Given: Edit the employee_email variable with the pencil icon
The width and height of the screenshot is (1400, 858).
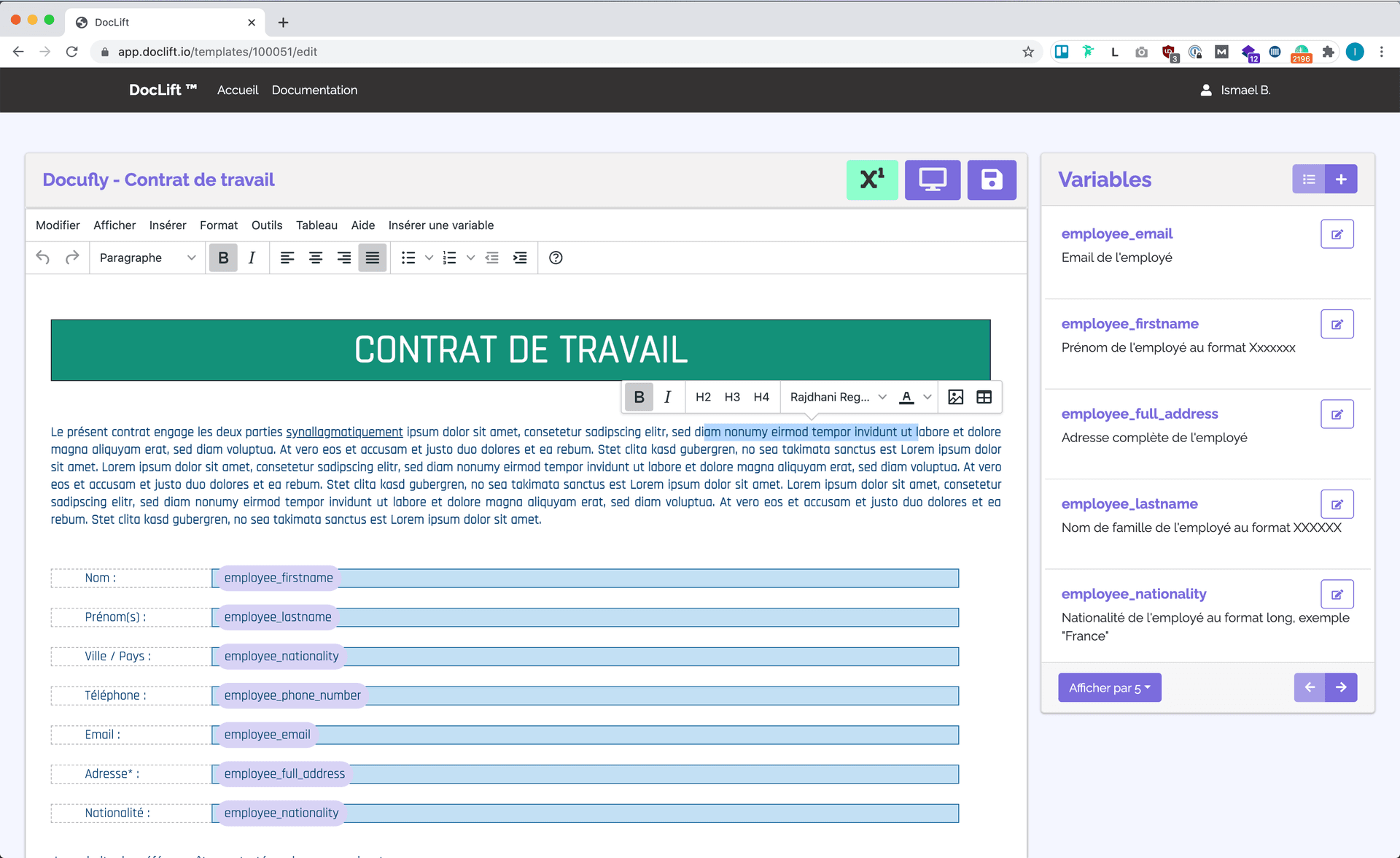Looking at the screenshot, I should point(1337,233).
